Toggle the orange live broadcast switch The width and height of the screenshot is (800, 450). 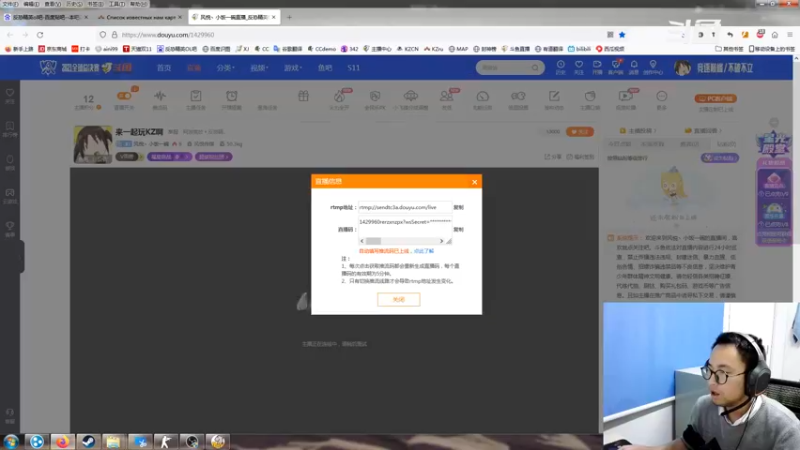pyautogui.click(x=124, y=96)
